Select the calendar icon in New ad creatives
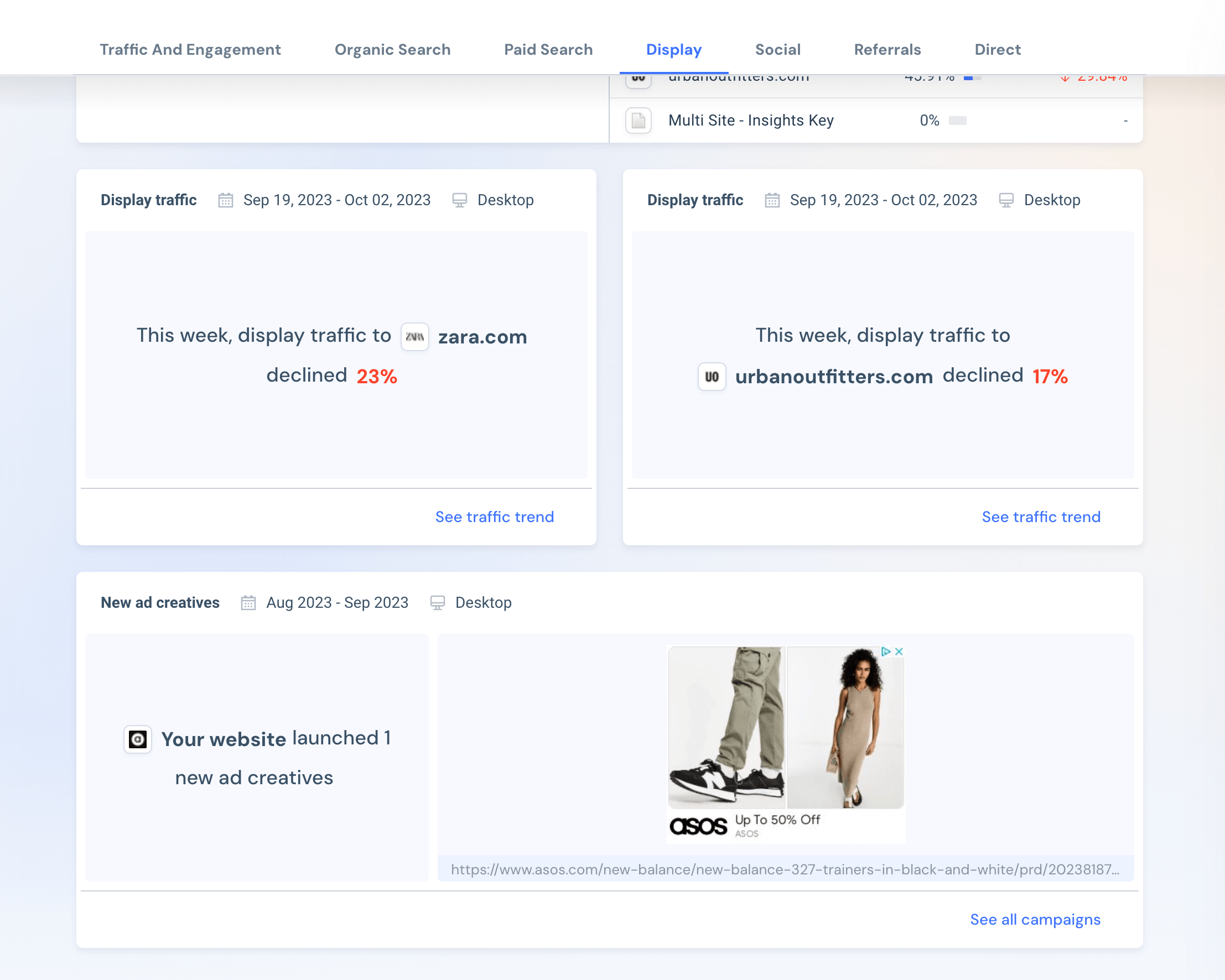The image size is (1225, 980). (x=248, y=602)
